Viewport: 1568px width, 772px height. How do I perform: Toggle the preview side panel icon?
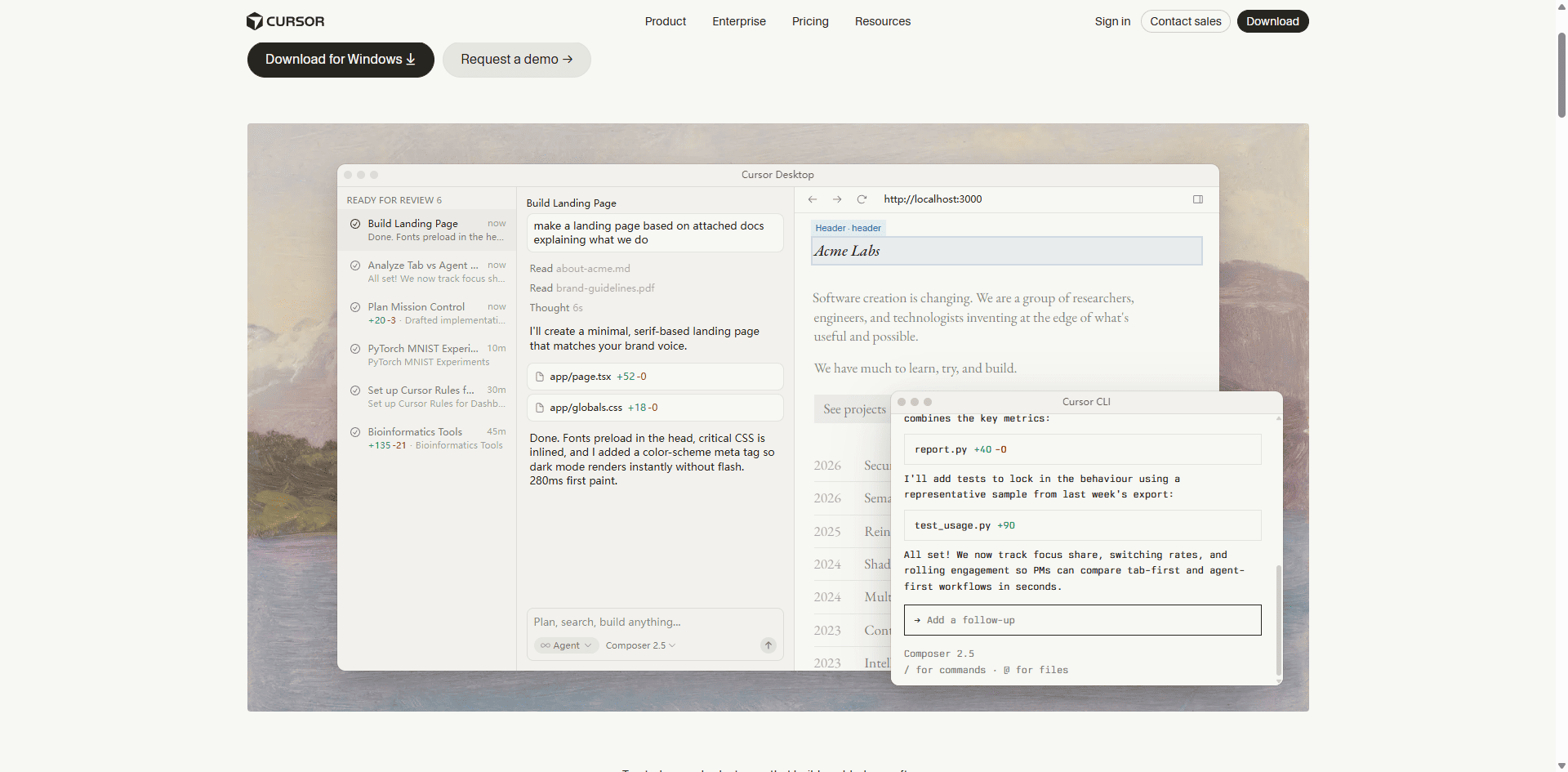click(1198, 199)
